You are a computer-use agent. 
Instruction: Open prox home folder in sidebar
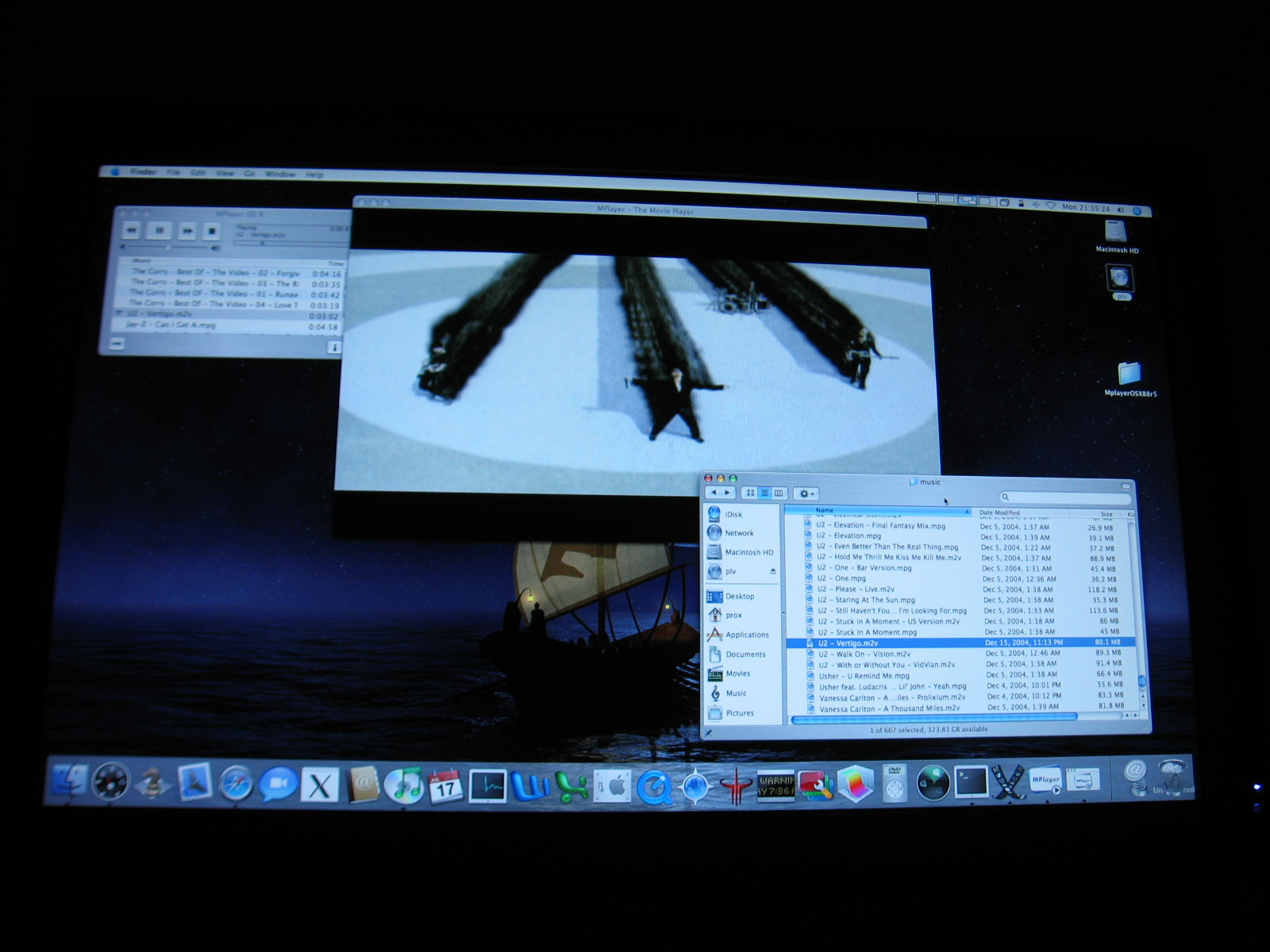tap(725, 615)
